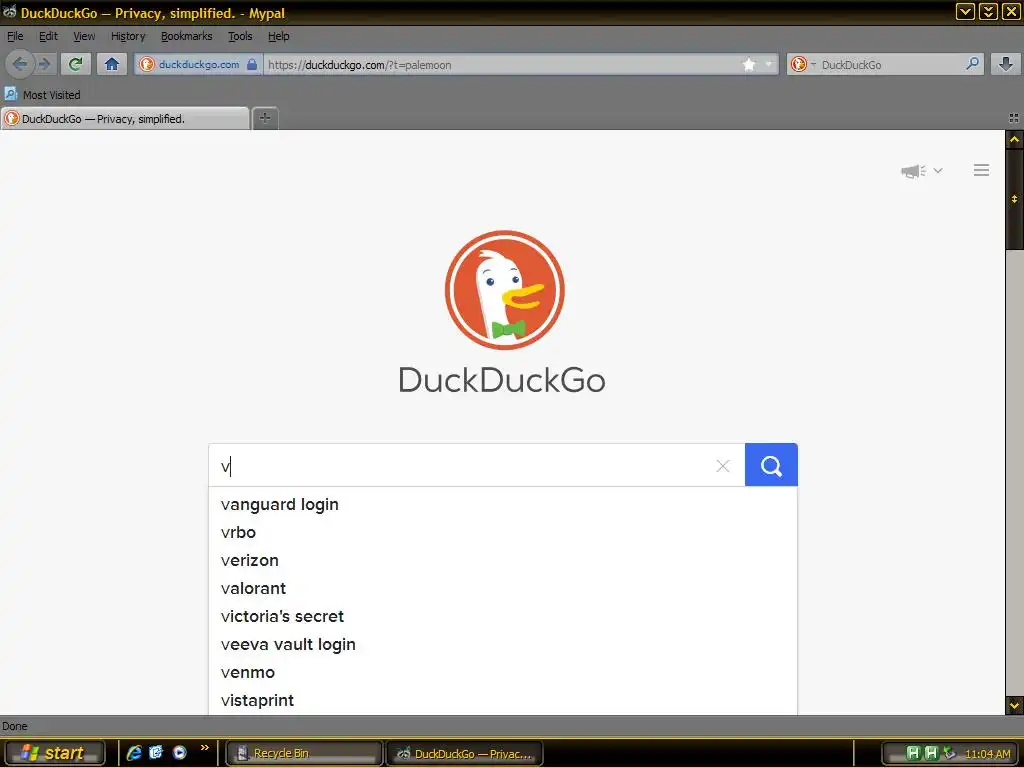Click the DuckDuckGo duck logo

tap(504, 290)
